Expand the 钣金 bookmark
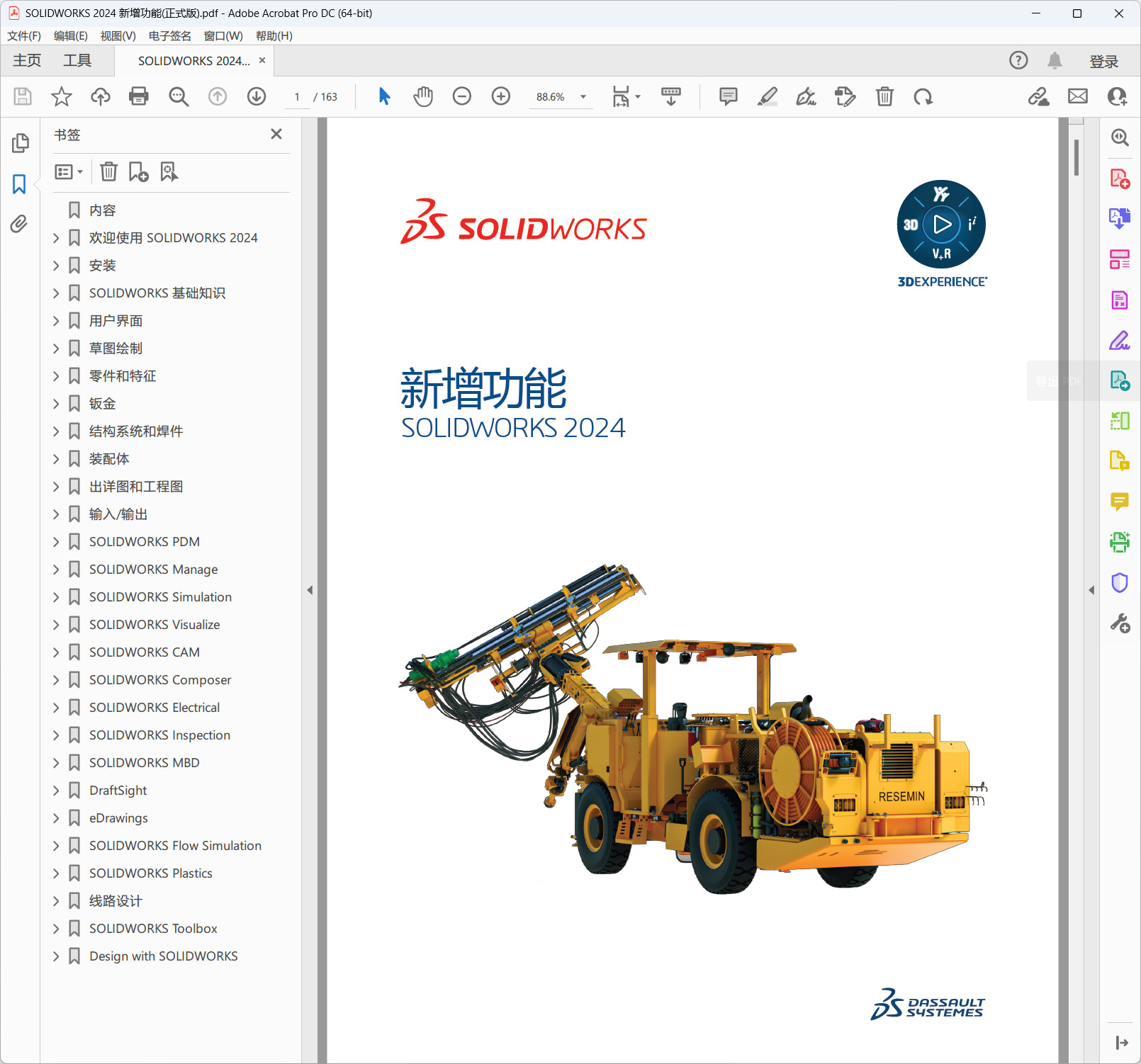The width and height of the screenshot is (1141, 1064). click(x=56, y=404)
